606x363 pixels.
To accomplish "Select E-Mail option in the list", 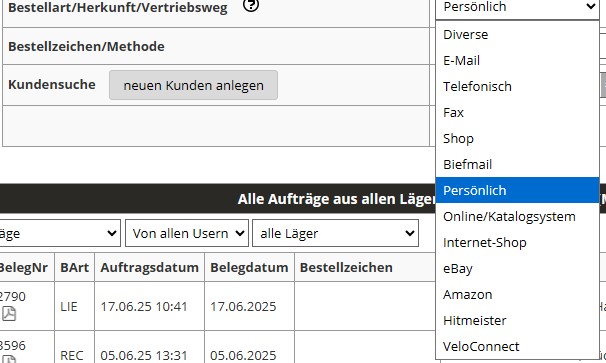I will click(x=517, y=61).
